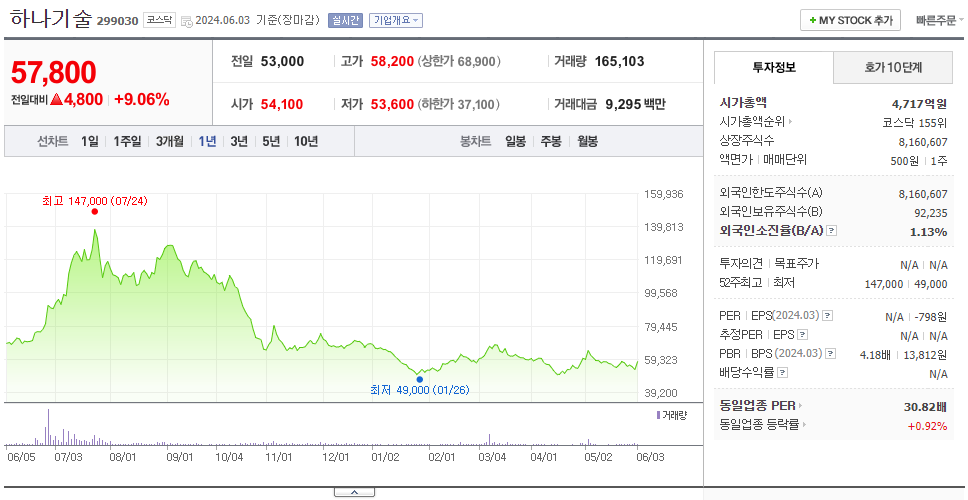Open the 빠른주문 dropdown
The image size is (968, 500).
pyautogui.click(x=940, y=20)
